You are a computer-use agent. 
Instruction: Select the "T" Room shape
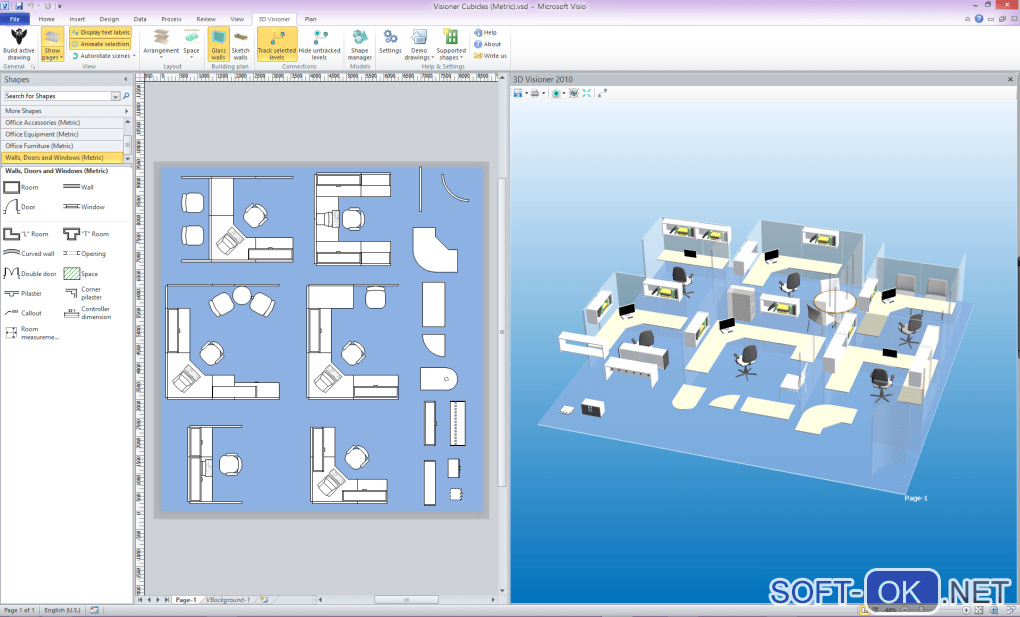[x=86, y=234]
